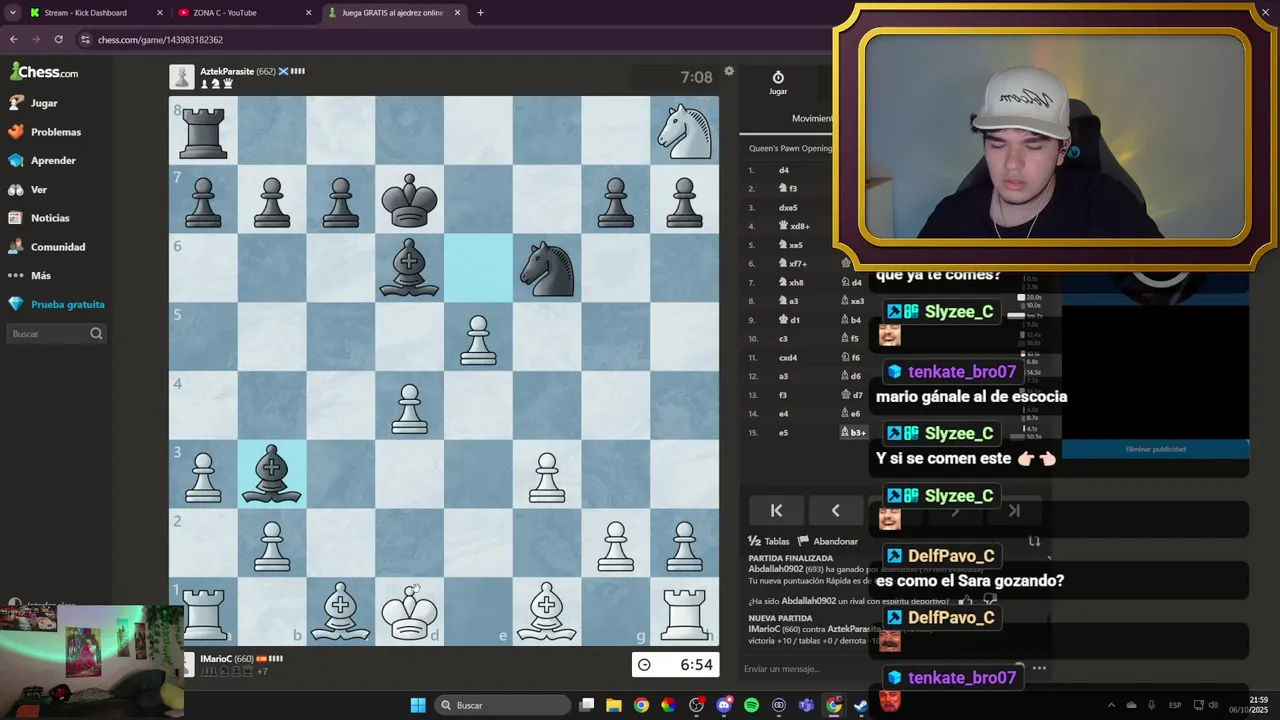The height and width of the screenshot is (720, 1280).
Task: Click the chess.com address bar URL
Action: (x=160, y=40)
